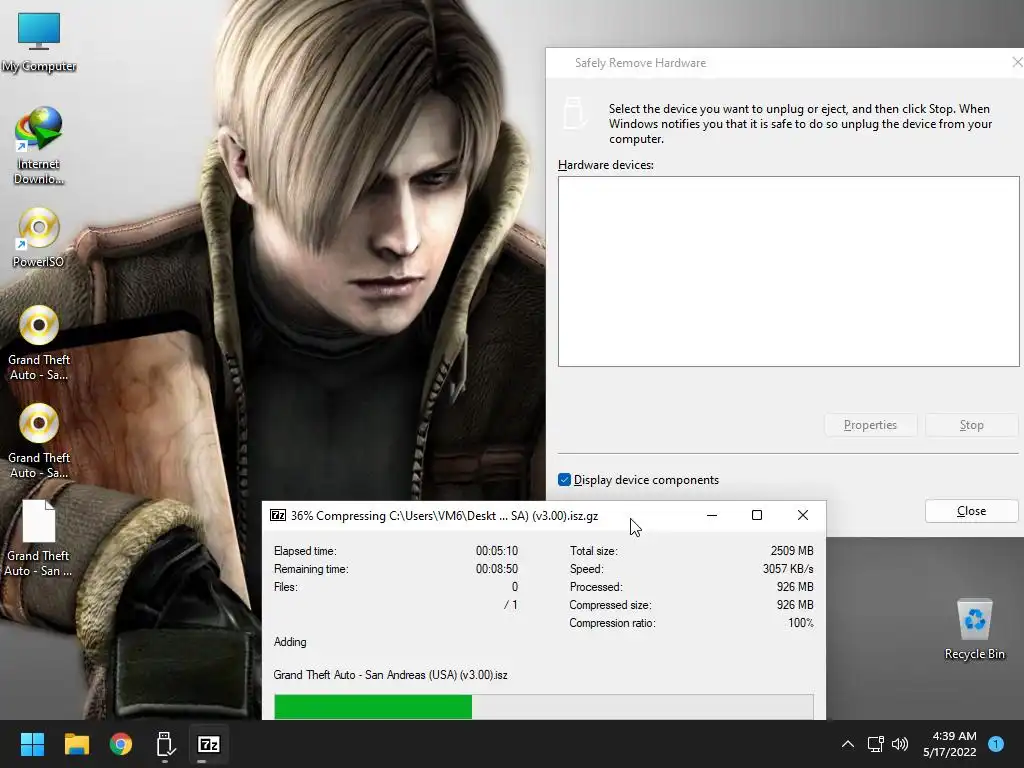Click Close in Safely Remove Hardware dialog
This screenshot has width=1024, height=768.
pyautogui.click(x=971, y=511)
